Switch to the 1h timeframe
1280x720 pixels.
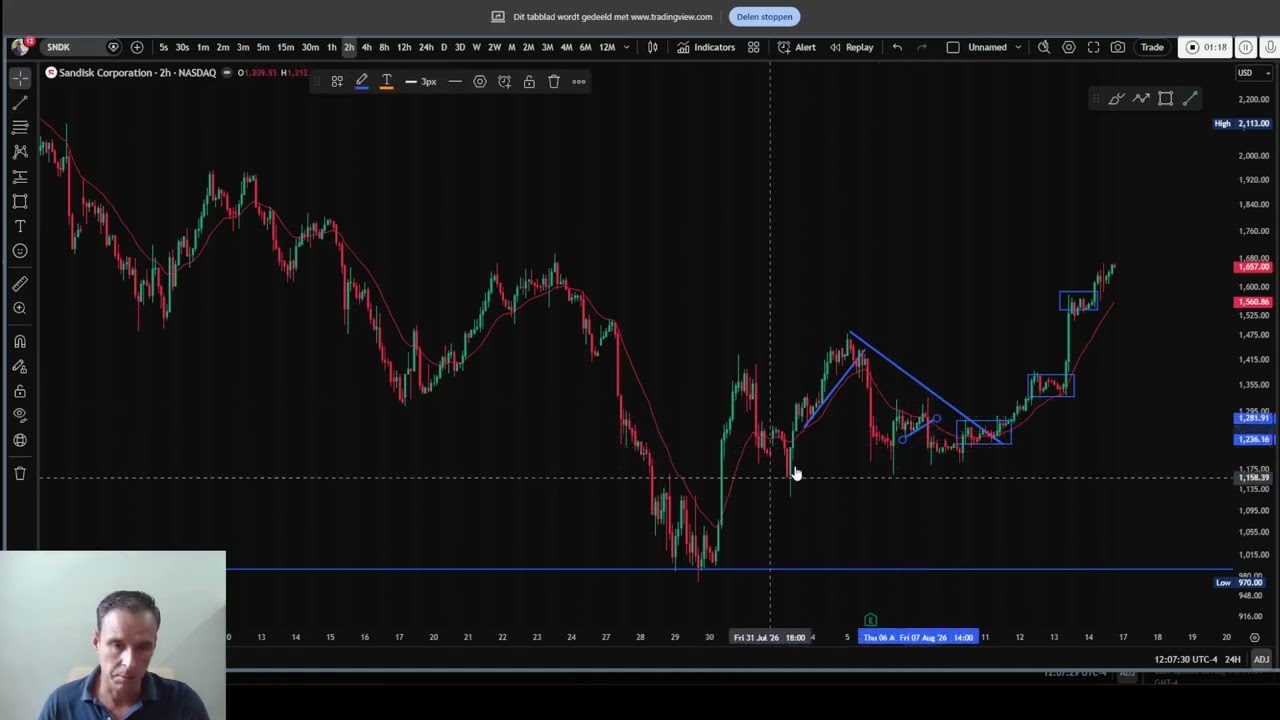332,47
